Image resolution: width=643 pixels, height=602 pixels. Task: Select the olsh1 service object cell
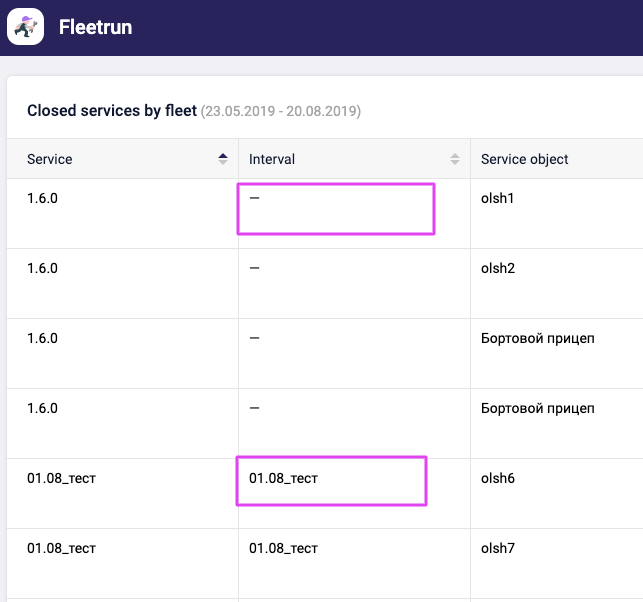(x=498, y=198)
